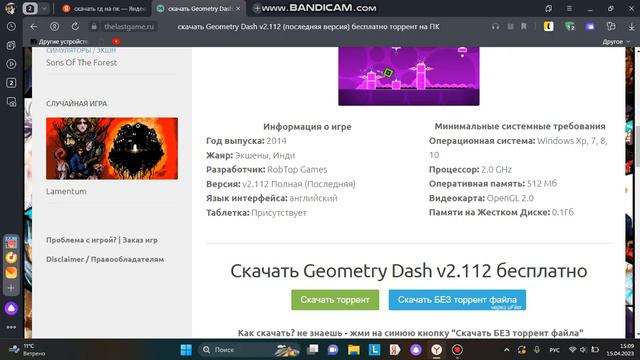Click 'Скачать БЕЗ торрент файла' blue button
Image resolution: width=640 pixels, height=360 pixels.
(457, 300)
